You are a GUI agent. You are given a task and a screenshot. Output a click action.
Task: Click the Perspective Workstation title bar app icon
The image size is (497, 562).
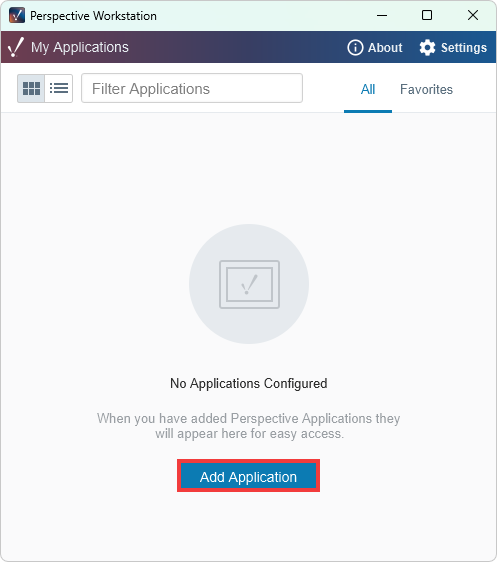17,15
